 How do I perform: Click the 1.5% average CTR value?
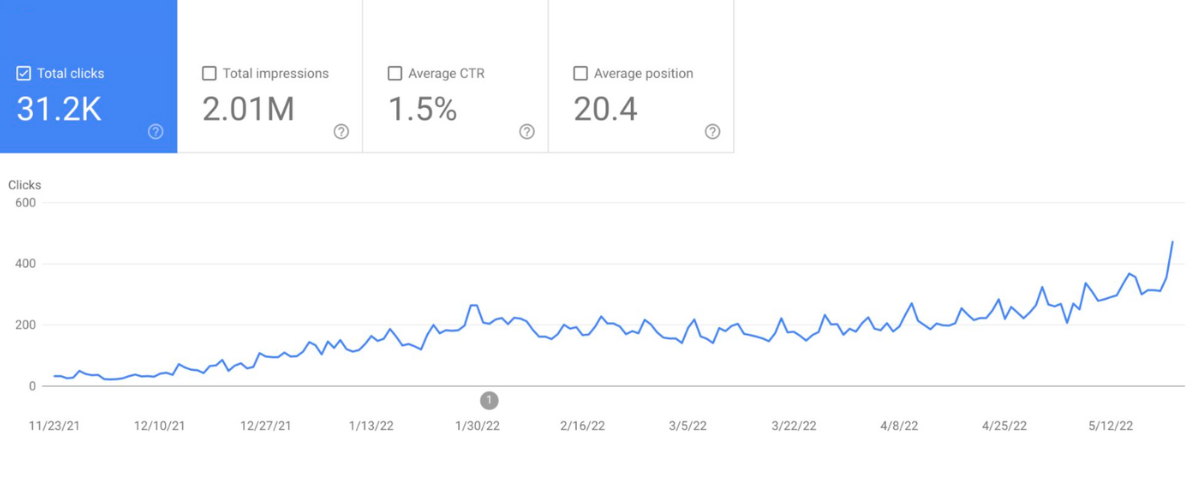point(422,109)
